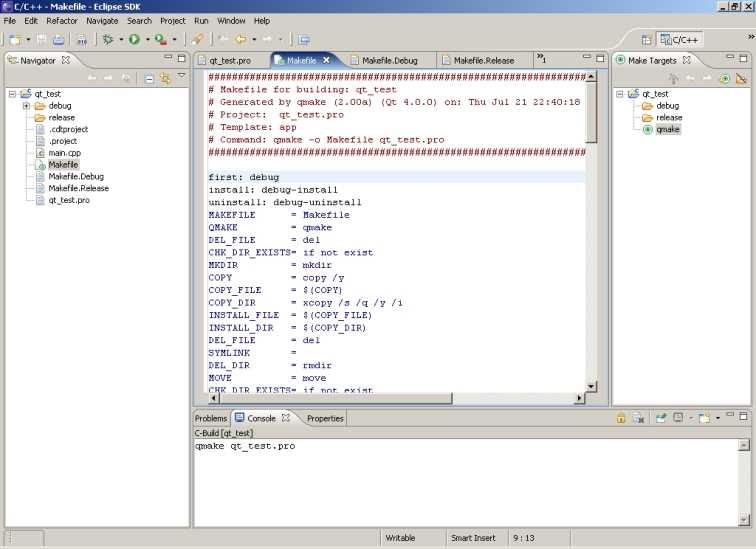Viewport: 756px width, 549px height.
Task: Open Debug icon dropdown arrow
Action: tap(121, 40)
